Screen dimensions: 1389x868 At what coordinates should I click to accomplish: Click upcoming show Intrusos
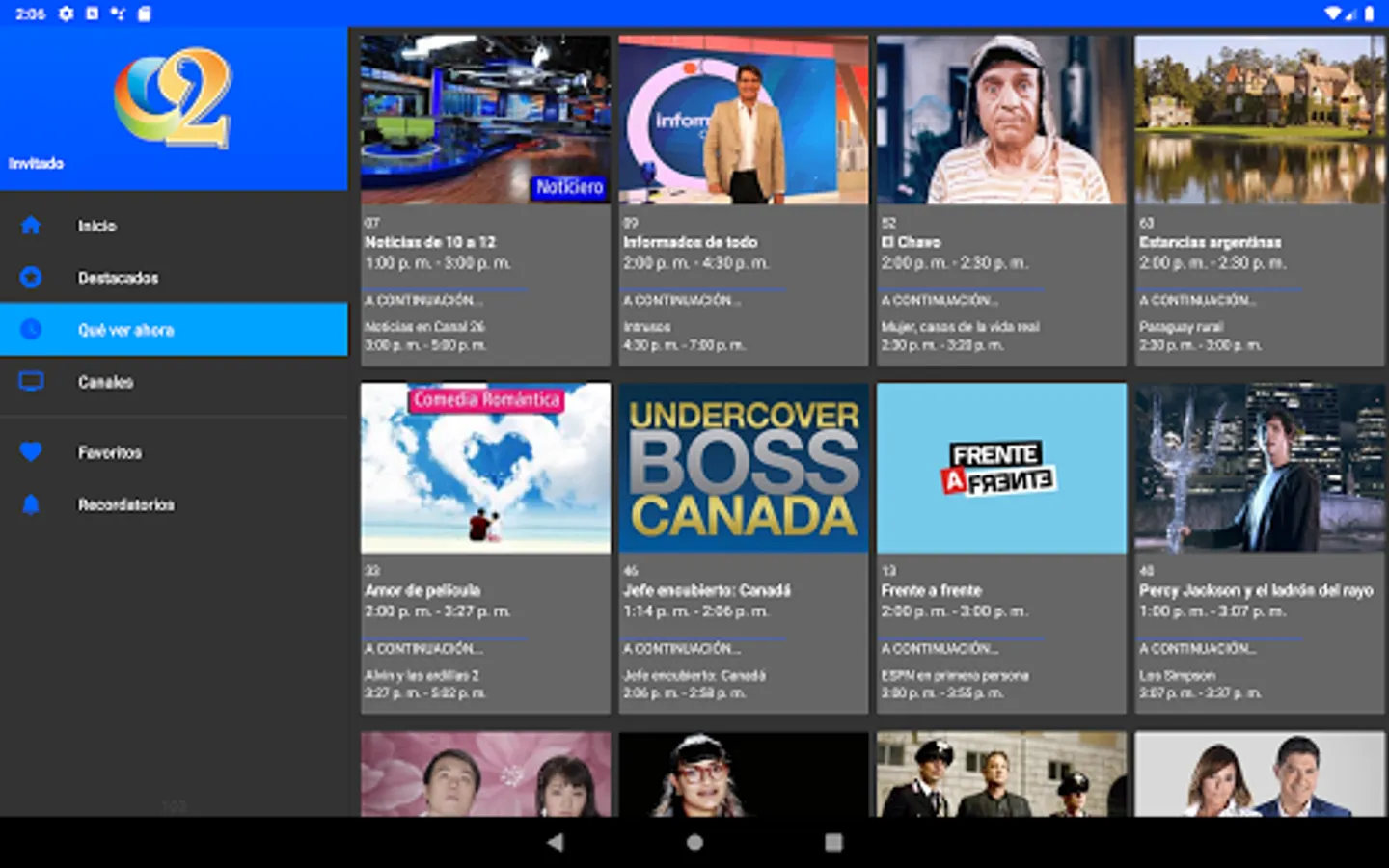pos(647,327)
